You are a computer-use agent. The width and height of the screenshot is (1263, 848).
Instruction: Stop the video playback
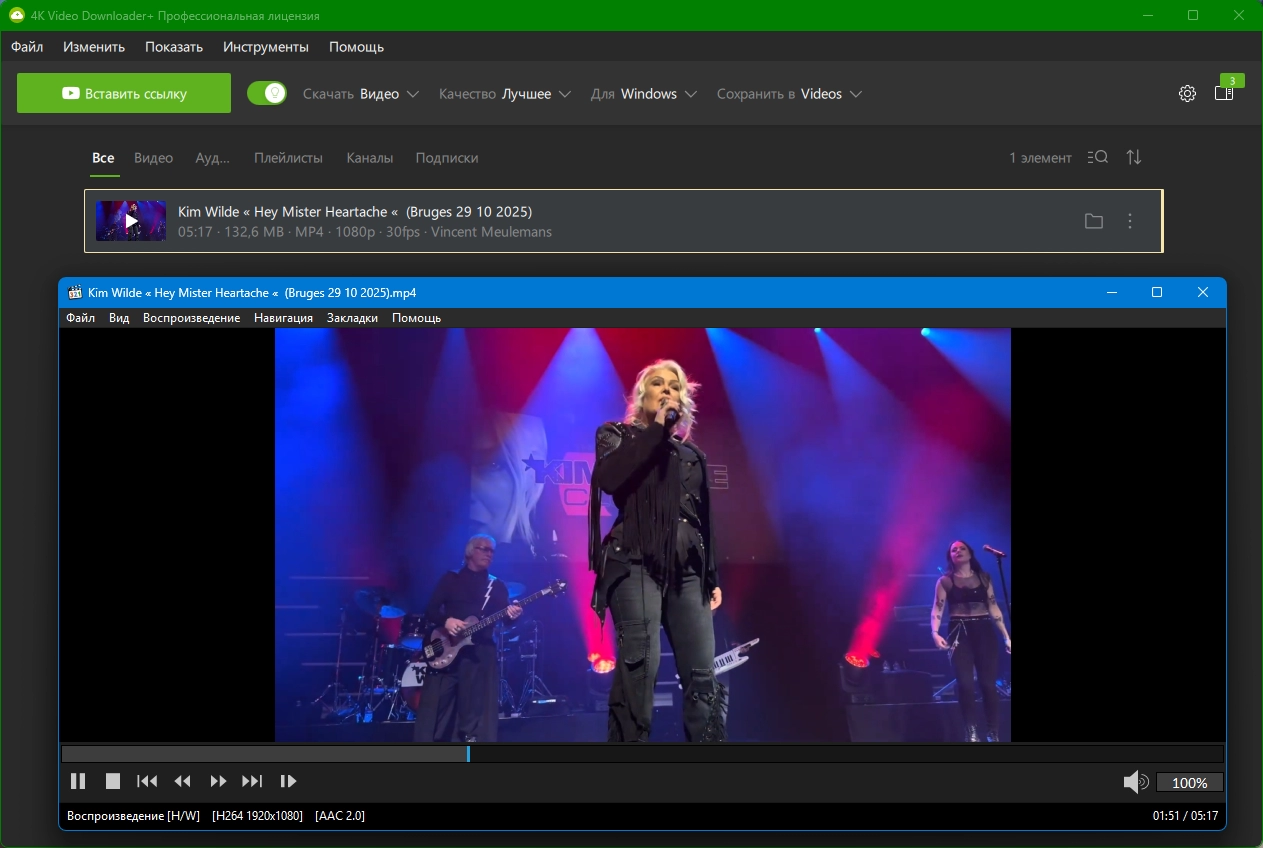(113, 781)
